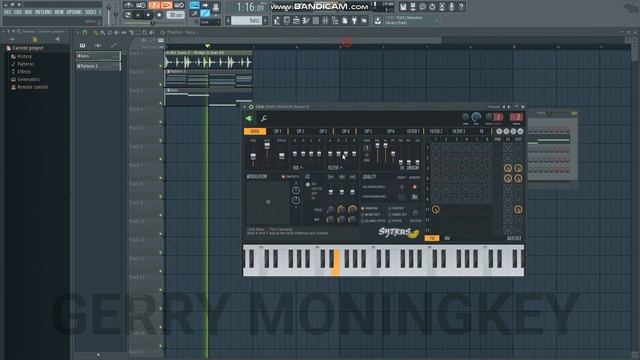
Task: Click the green speaker icon in Sytrus
Action: coord(249,119)
